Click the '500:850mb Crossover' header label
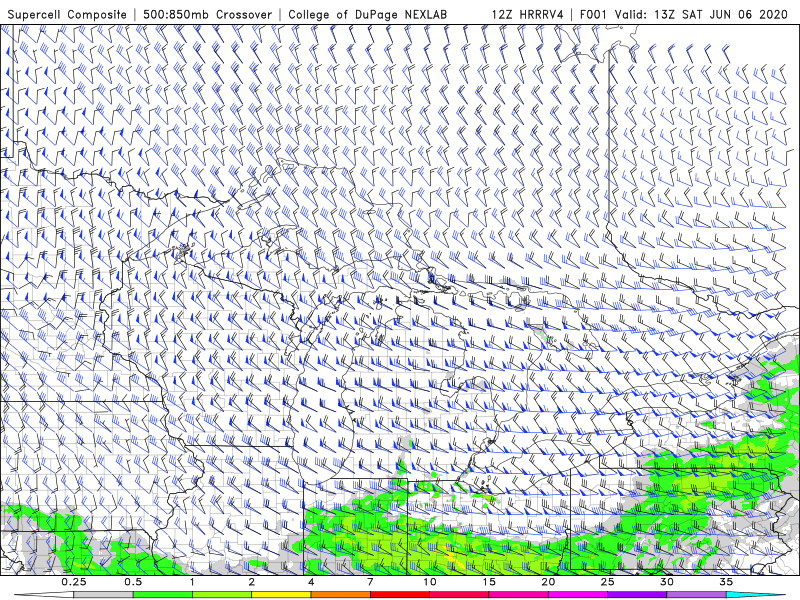This screenshot has height=600, width=800. [x=208, y=14]
